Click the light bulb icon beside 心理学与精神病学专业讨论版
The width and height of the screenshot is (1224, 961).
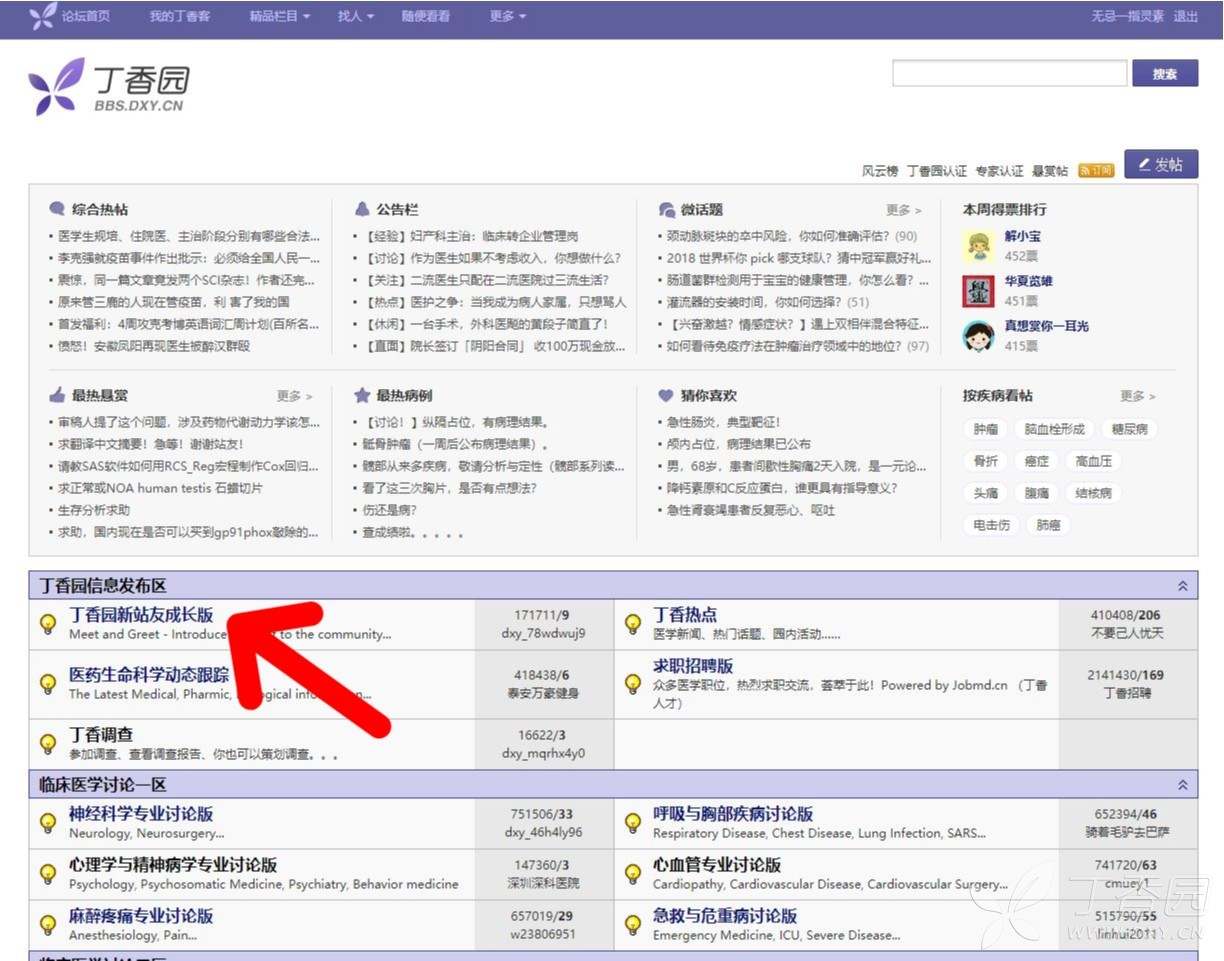point(47,873)
